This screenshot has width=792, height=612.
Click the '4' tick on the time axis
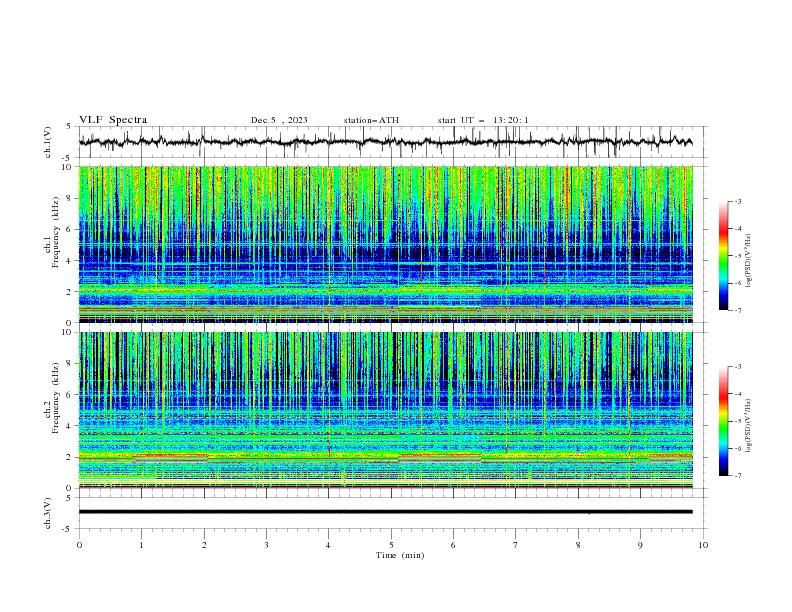tap(328, 545)
